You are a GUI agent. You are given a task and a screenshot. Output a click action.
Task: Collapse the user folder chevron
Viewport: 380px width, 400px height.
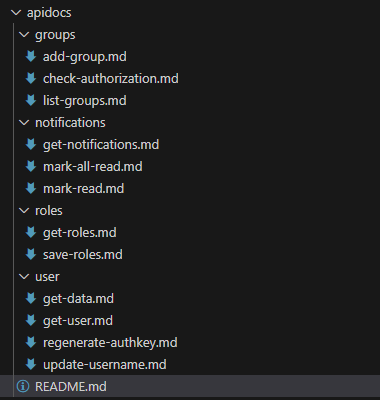pos(24,277)
